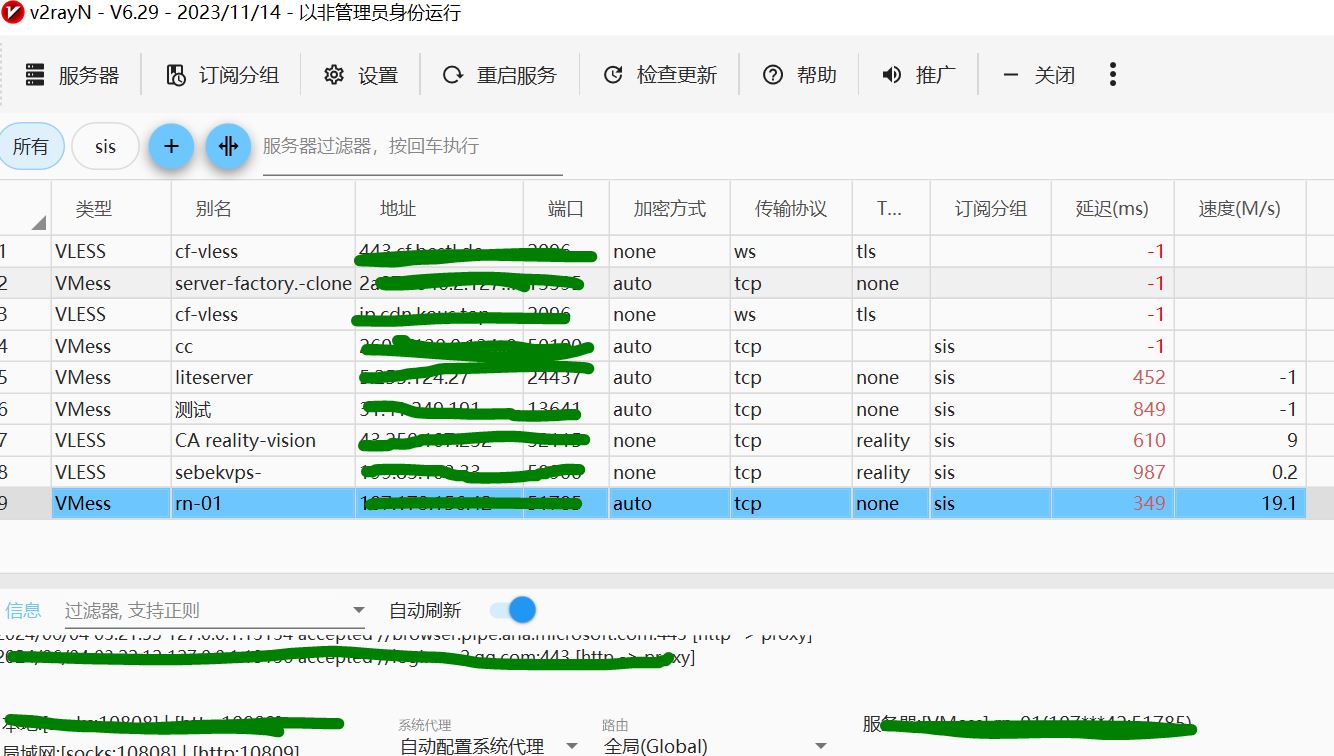The height and width of the screenshot is (756, 1334).
Task: Add a subscription group with the plus button
Action: pyautogui.click(x=171, y=146)
